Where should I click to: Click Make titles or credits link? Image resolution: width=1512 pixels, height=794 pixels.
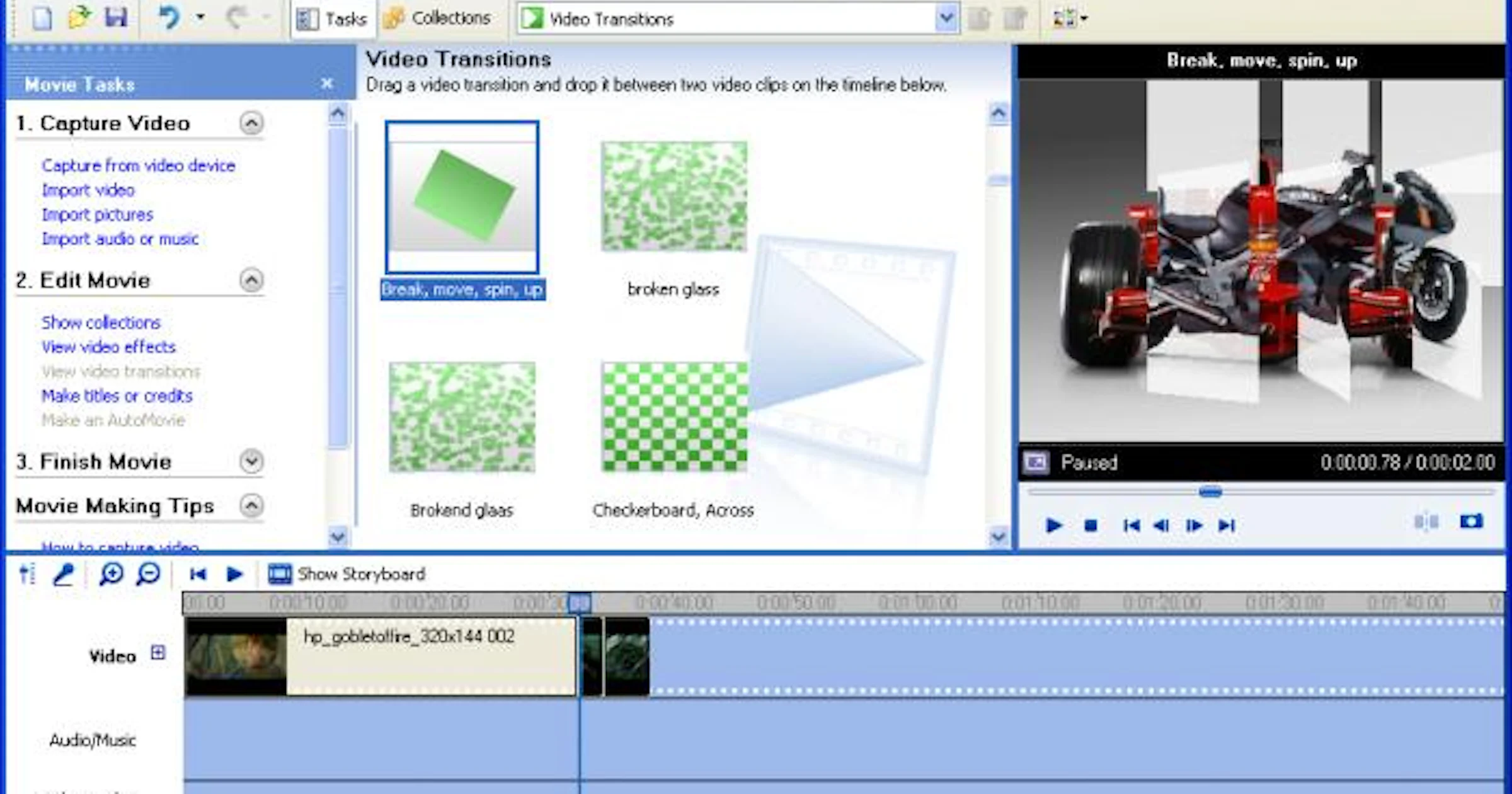(x=117, y=396)
